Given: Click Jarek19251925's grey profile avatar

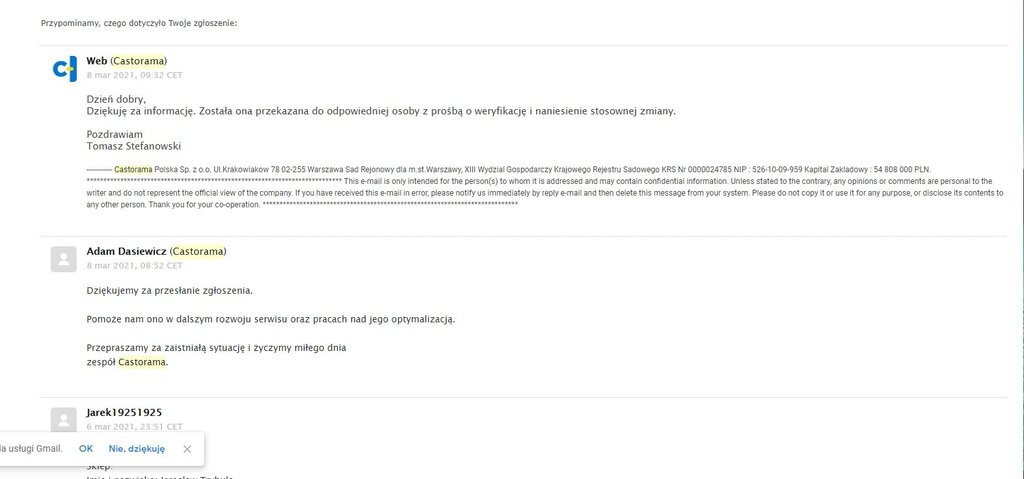Looking at the screenshot, I should click(63, 420).
